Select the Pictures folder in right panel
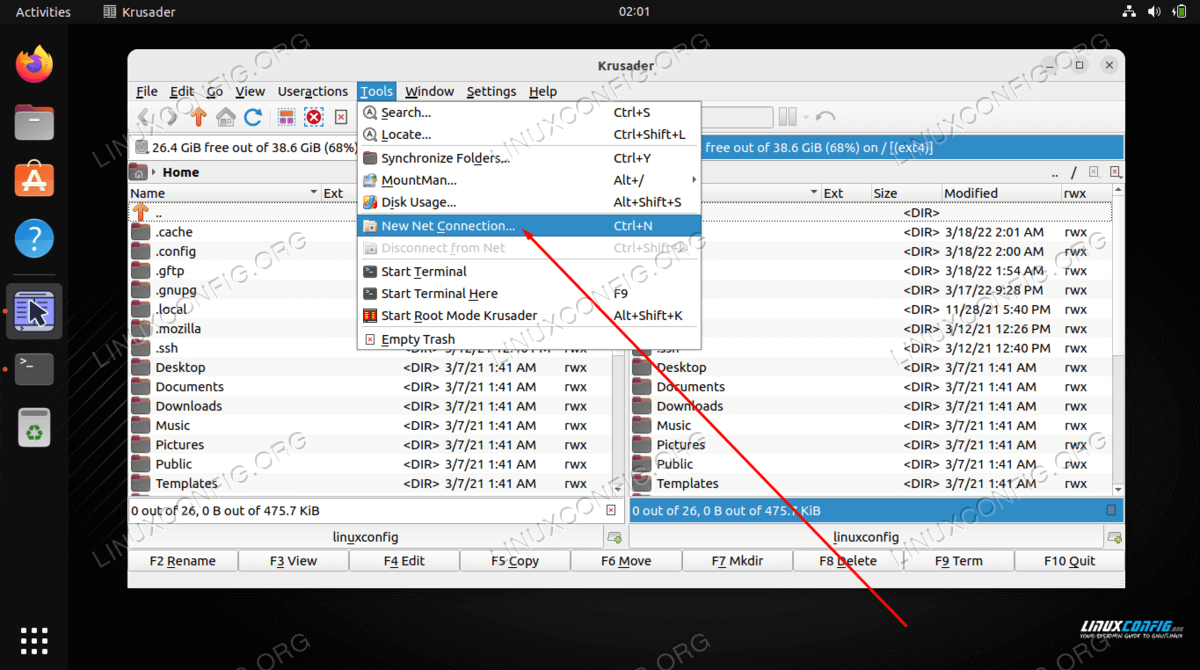 pos(681,445)
